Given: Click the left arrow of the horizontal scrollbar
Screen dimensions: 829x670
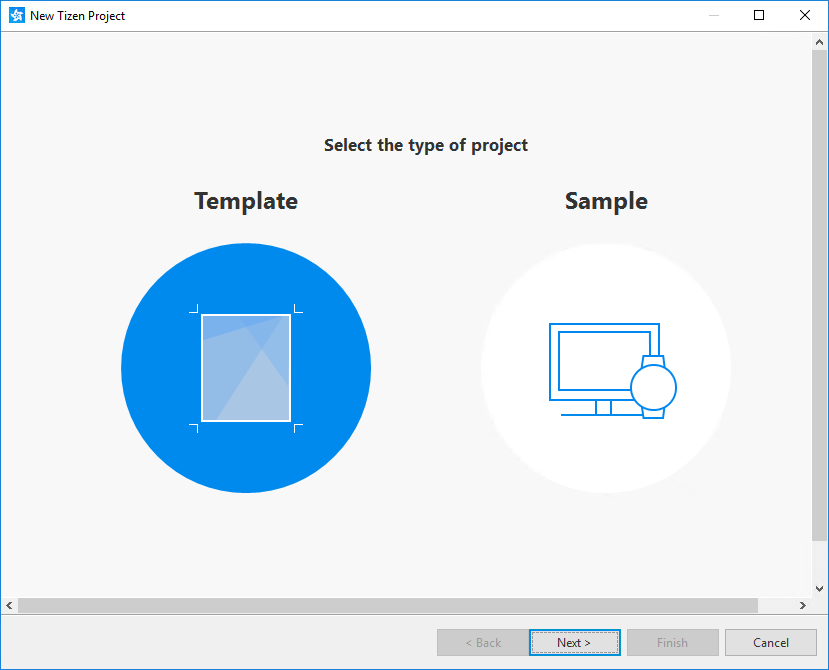Looking at the screenshot, I should [x=8, y=605].
